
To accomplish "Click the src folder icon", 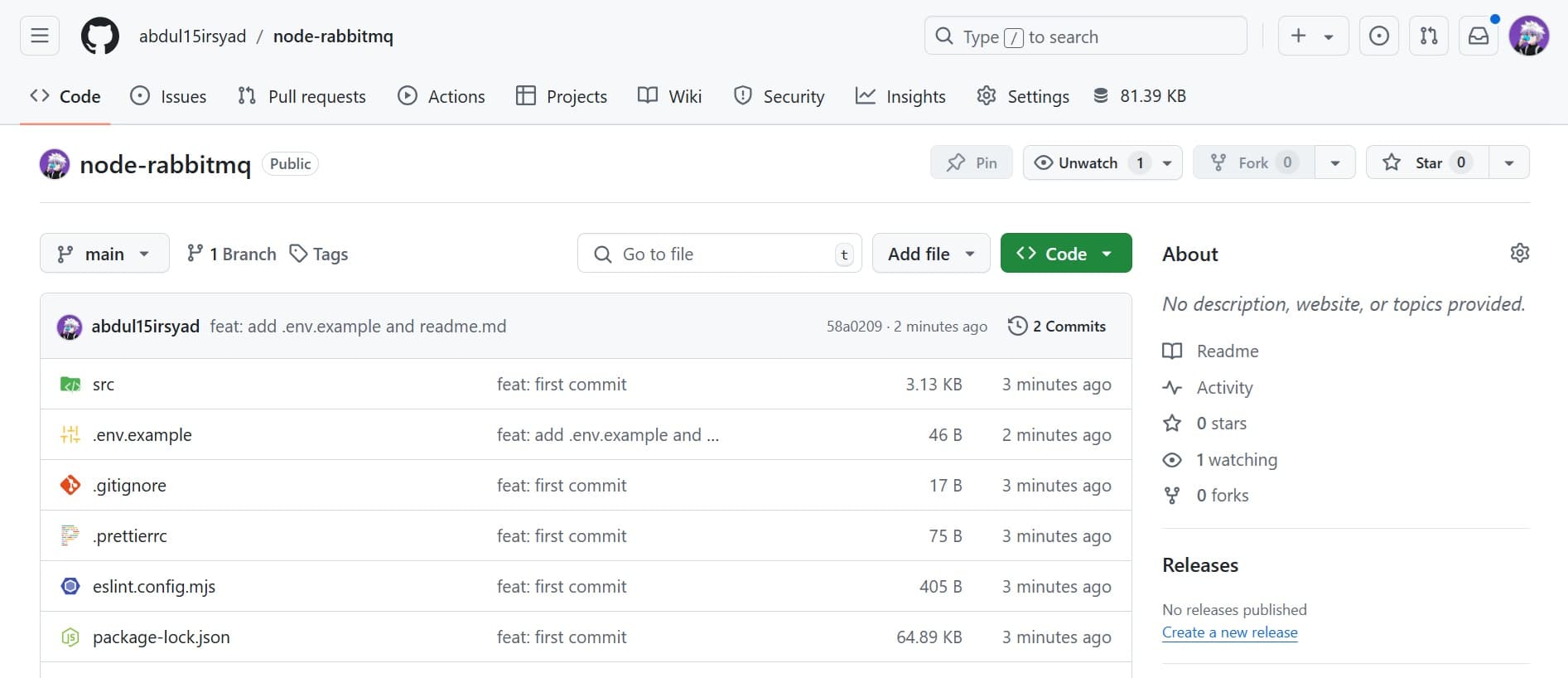I will [x=70, y=385].
